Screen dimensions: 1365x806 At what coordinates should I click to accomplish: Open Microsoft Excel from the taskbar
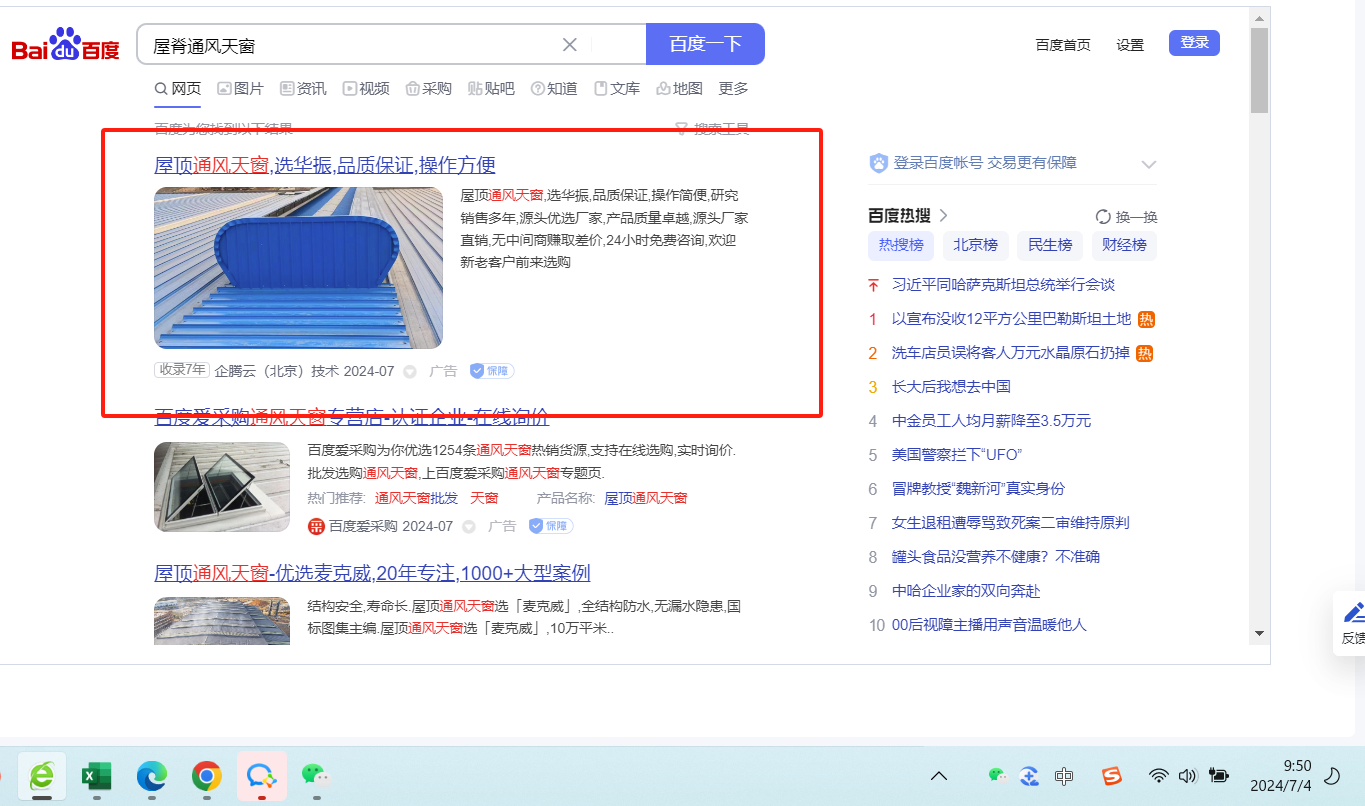pos(96,775)
